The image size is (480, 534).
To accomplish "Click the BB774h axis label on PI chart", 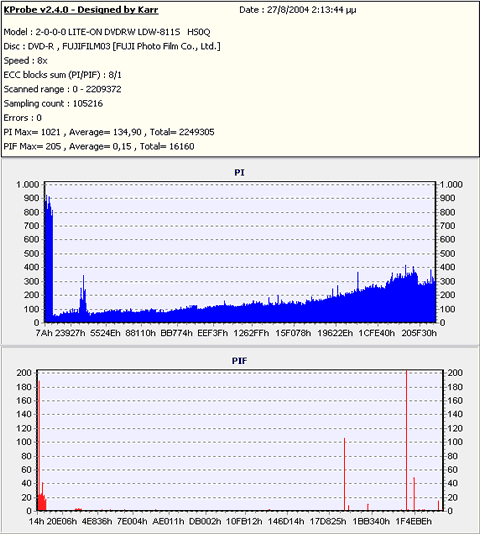I will pos(176,333).
